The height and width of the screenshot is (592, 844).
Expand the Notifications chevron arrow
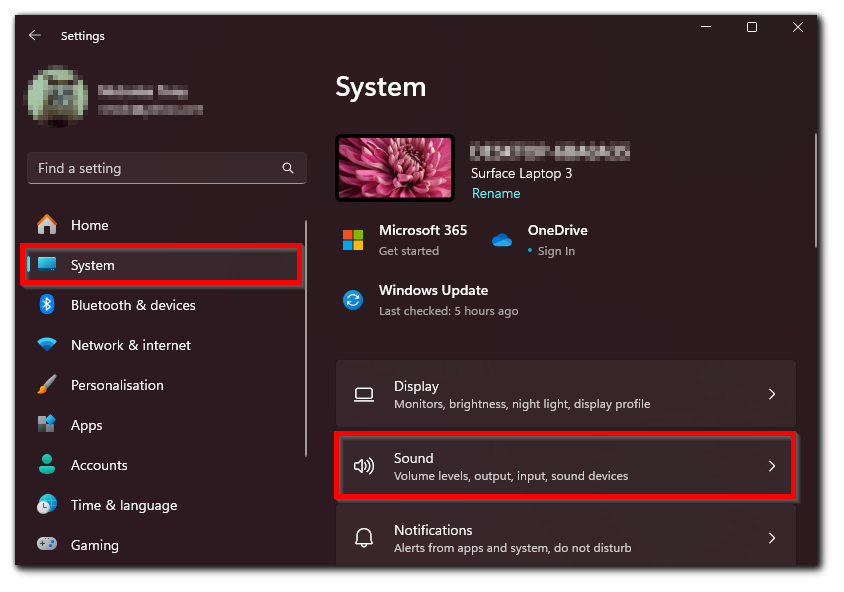click(x=771, y=538)
